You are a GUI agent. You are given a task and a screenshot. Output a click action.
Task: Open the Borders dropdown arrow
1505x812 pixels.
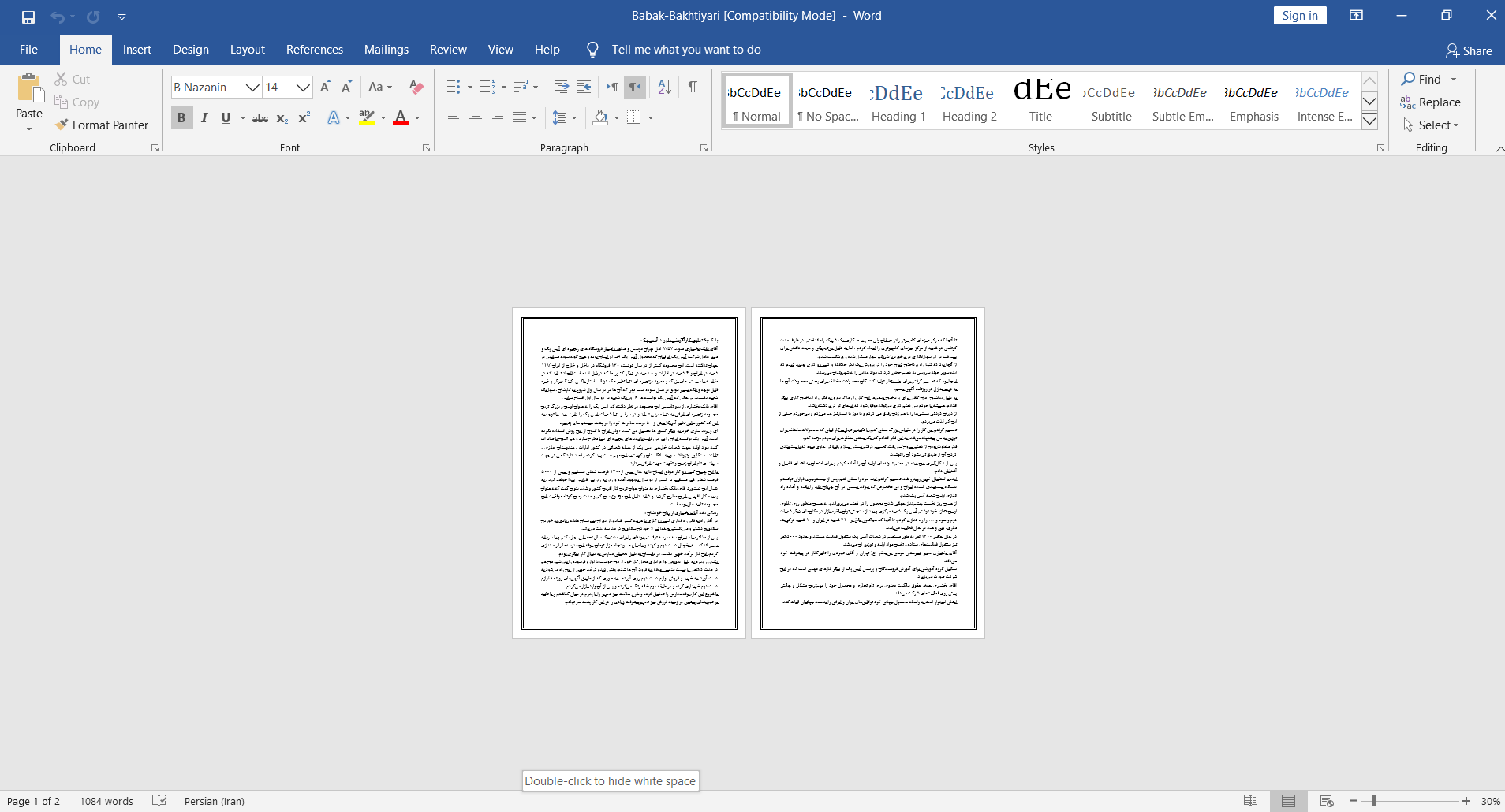point(651,118)
